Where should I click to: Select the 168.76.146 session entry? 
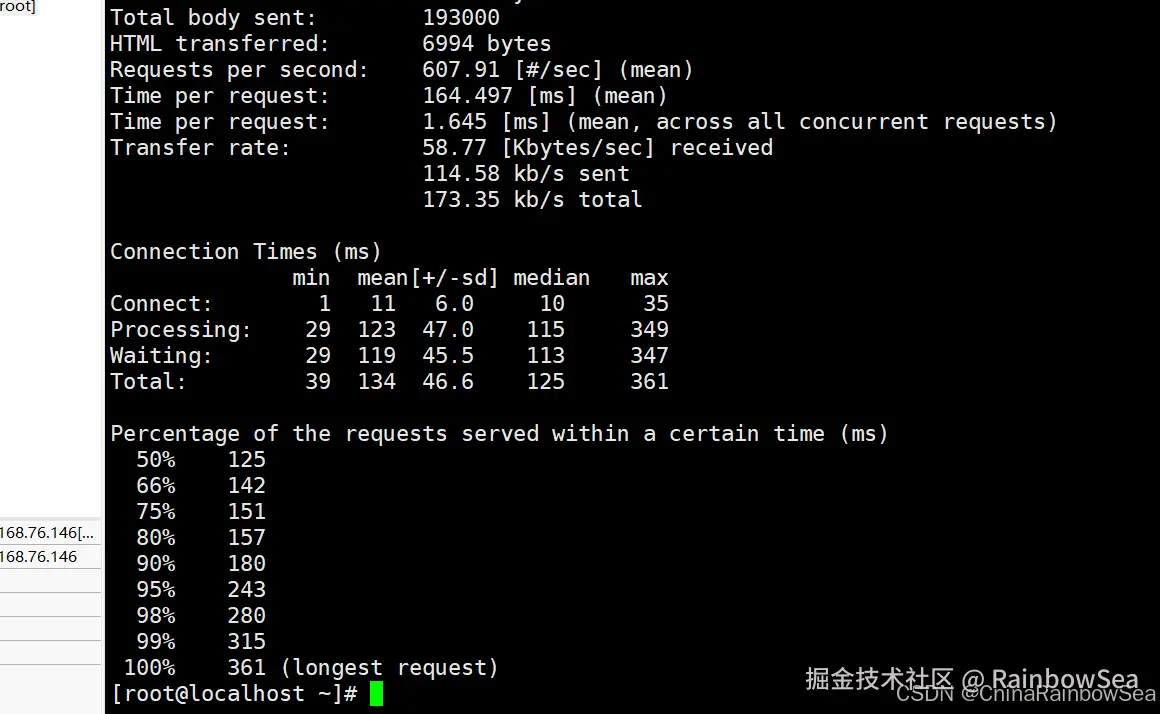coord(47,556)
